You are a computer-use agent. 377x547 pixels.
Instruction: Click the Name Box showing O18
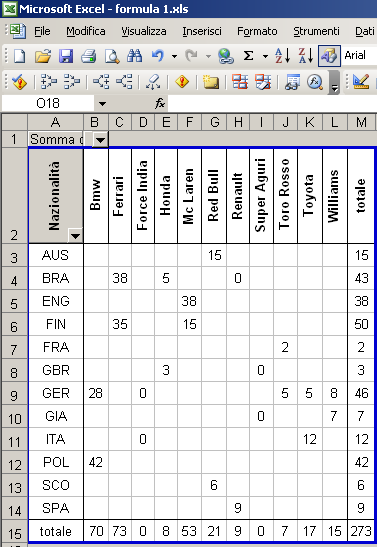[48, 103]
